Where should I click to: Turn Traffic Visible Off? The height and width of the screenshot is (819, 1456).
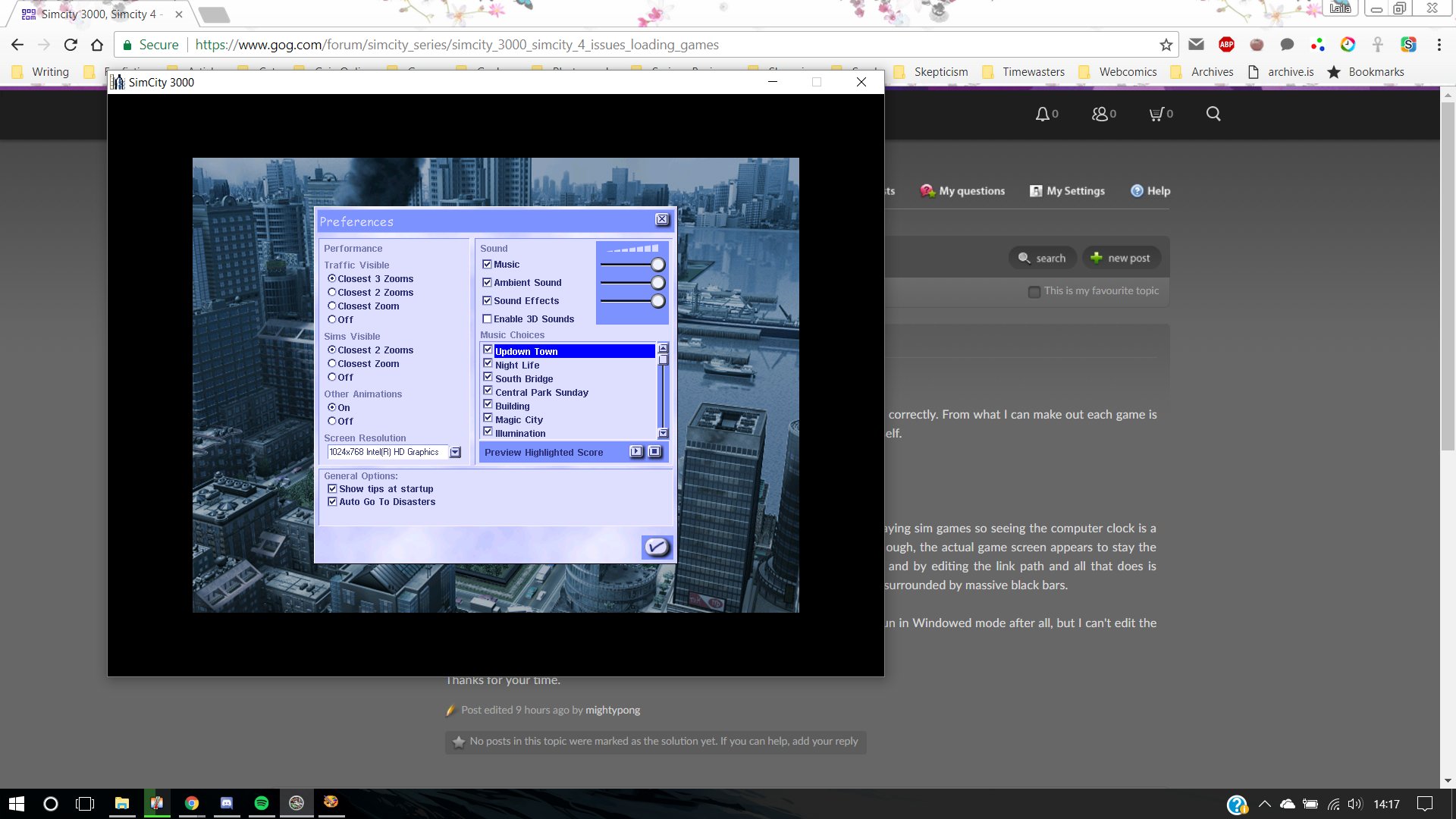point(331,320)
